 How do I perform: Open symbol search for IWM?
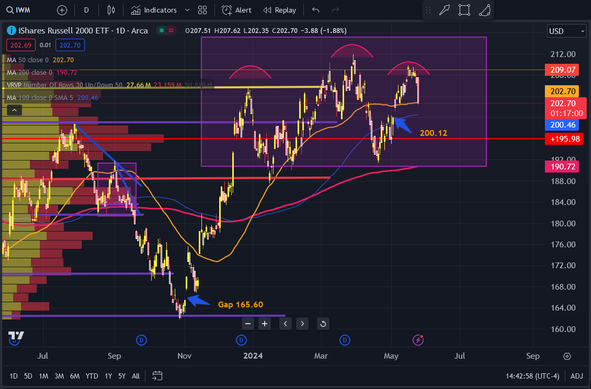point(19,10)
